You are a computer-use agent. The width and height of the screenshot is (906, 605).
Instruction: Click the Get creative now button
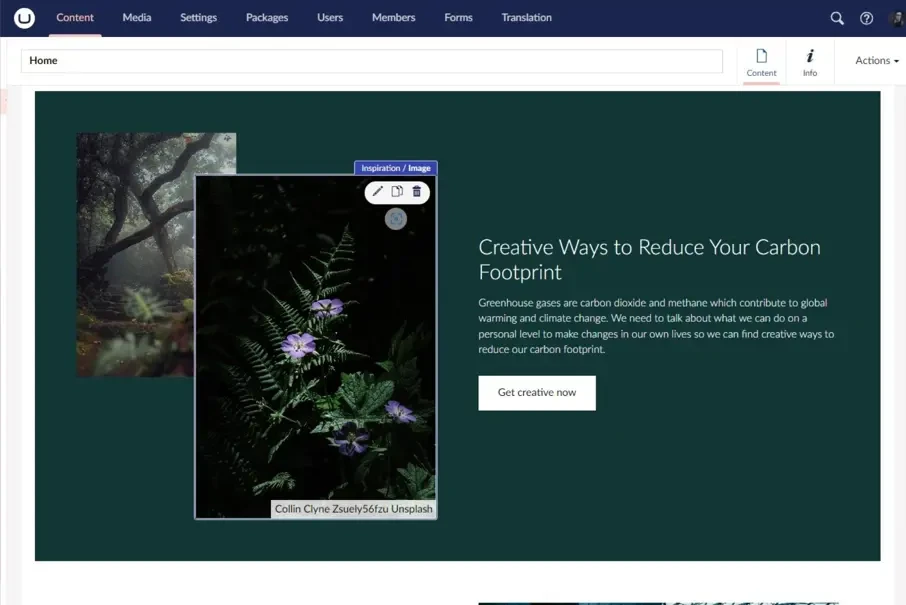click(537, 393)
